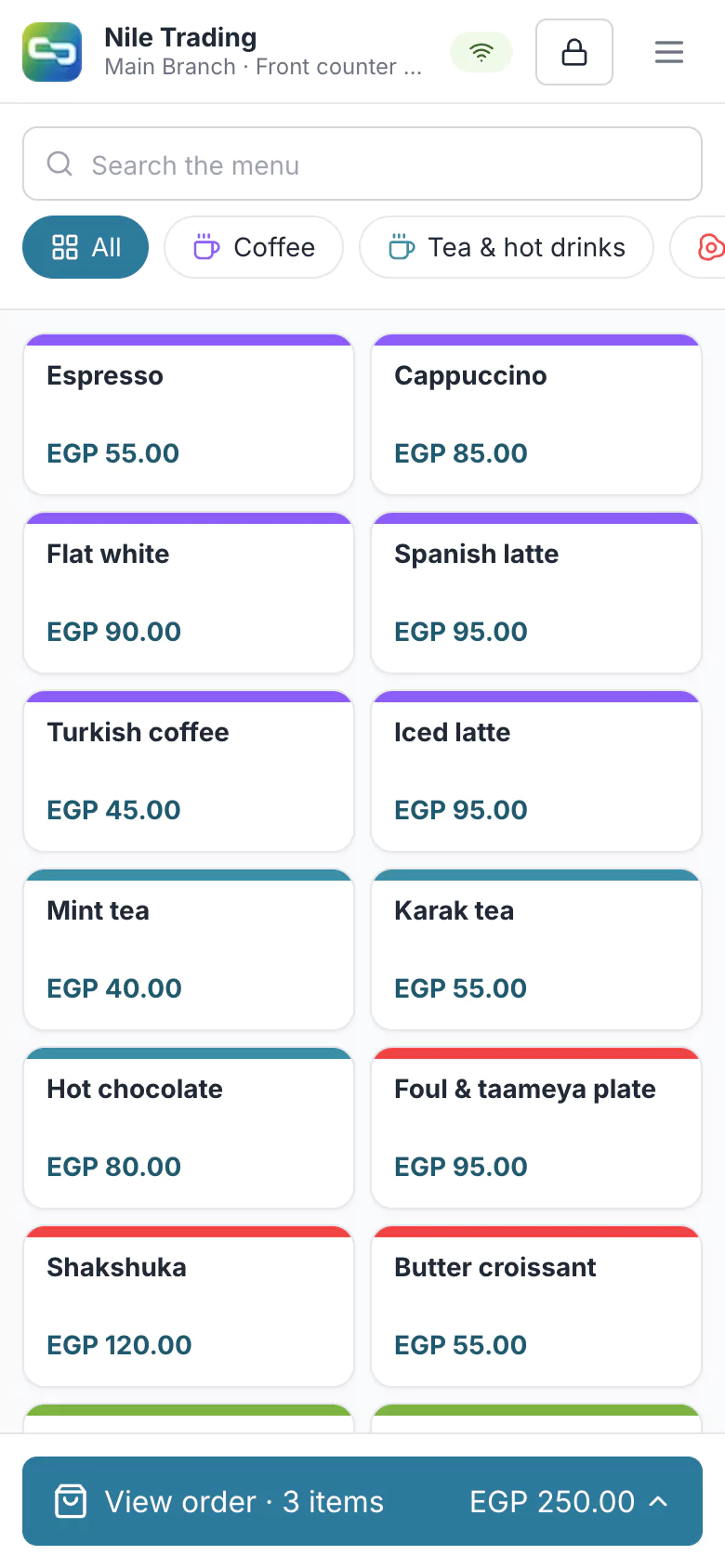Choose the Foul & taameya plate tile
The height and width of the screenshot is (1568, 725).
(536, 1128)
